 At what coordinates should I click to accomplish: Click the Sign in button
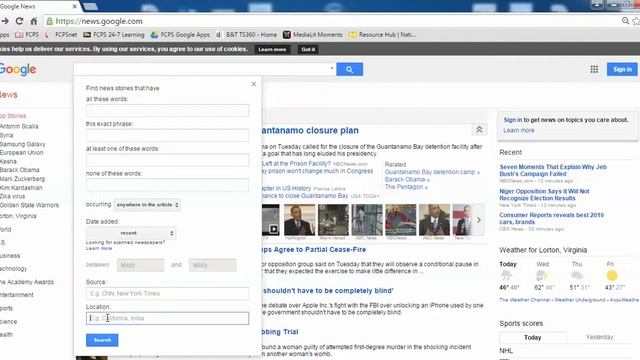[622, 69]
